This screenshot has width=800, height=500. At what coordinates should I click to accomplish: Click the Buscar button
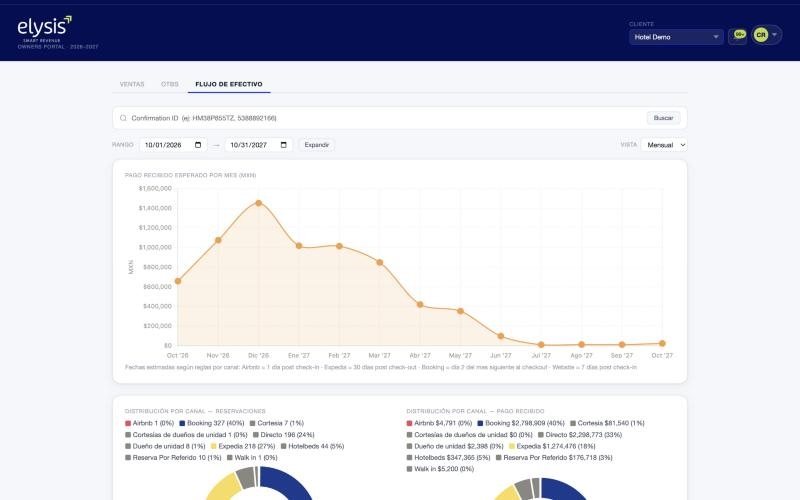tap(663, 118)
